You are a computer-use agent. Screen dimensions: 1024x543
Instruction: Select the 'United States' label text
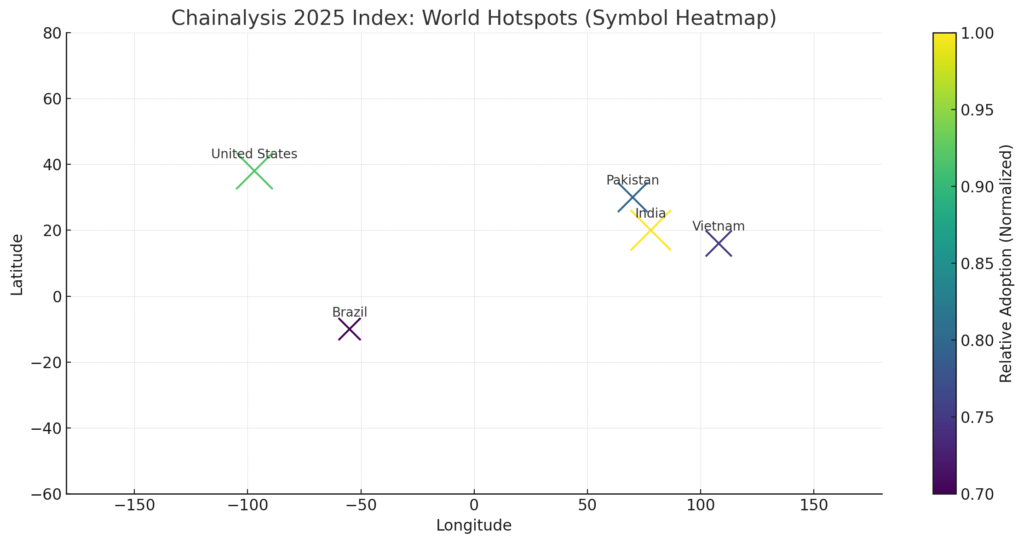tap(254, 154)
